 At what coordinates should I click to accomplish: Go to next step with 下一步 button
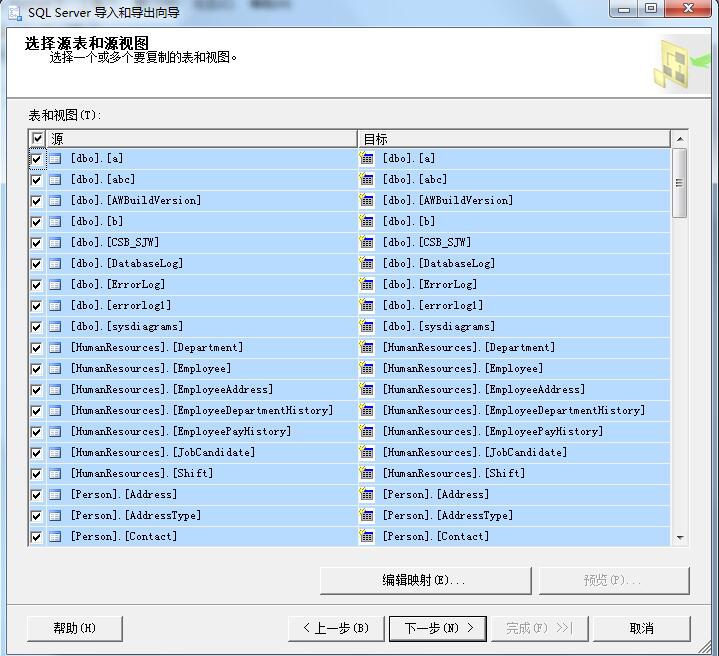tap(438, 628)
